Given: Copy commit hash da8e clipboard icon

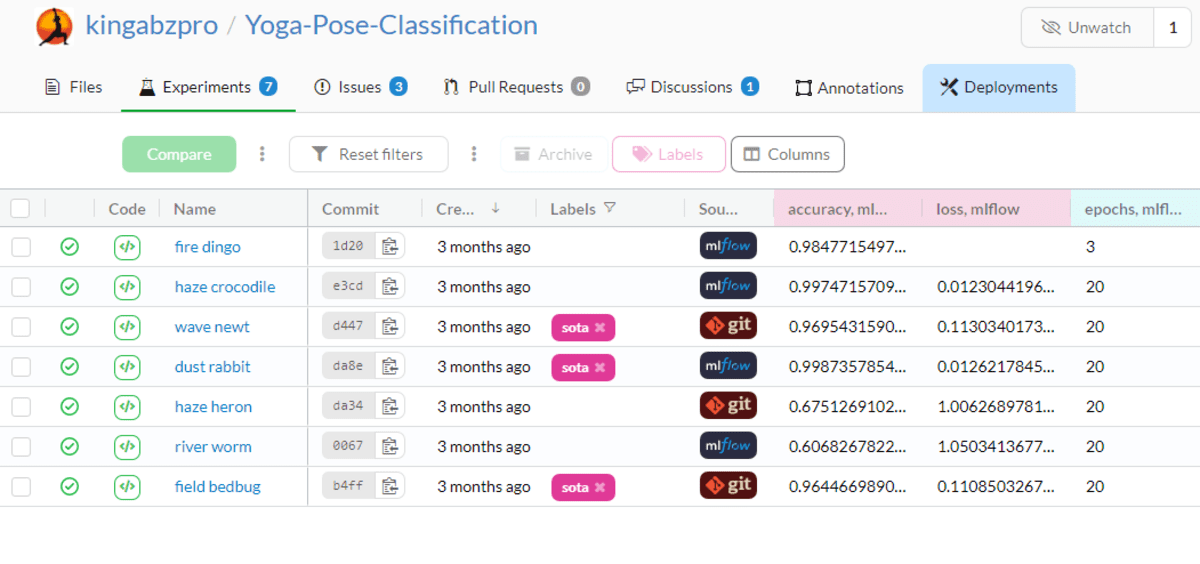Looking at the screenshot, I should click(390, 366).
